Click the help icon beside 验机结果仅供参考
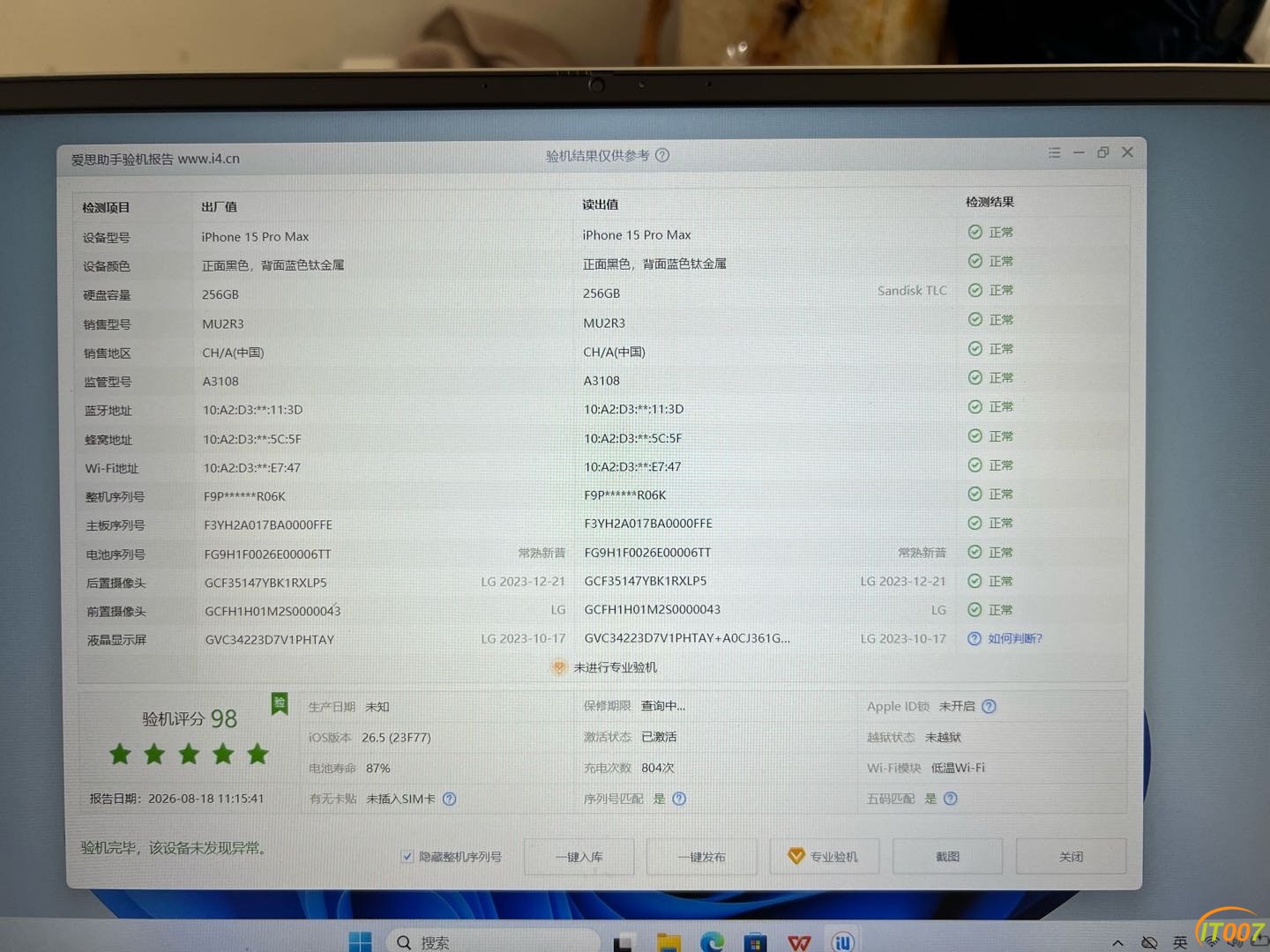 point(662,155)
